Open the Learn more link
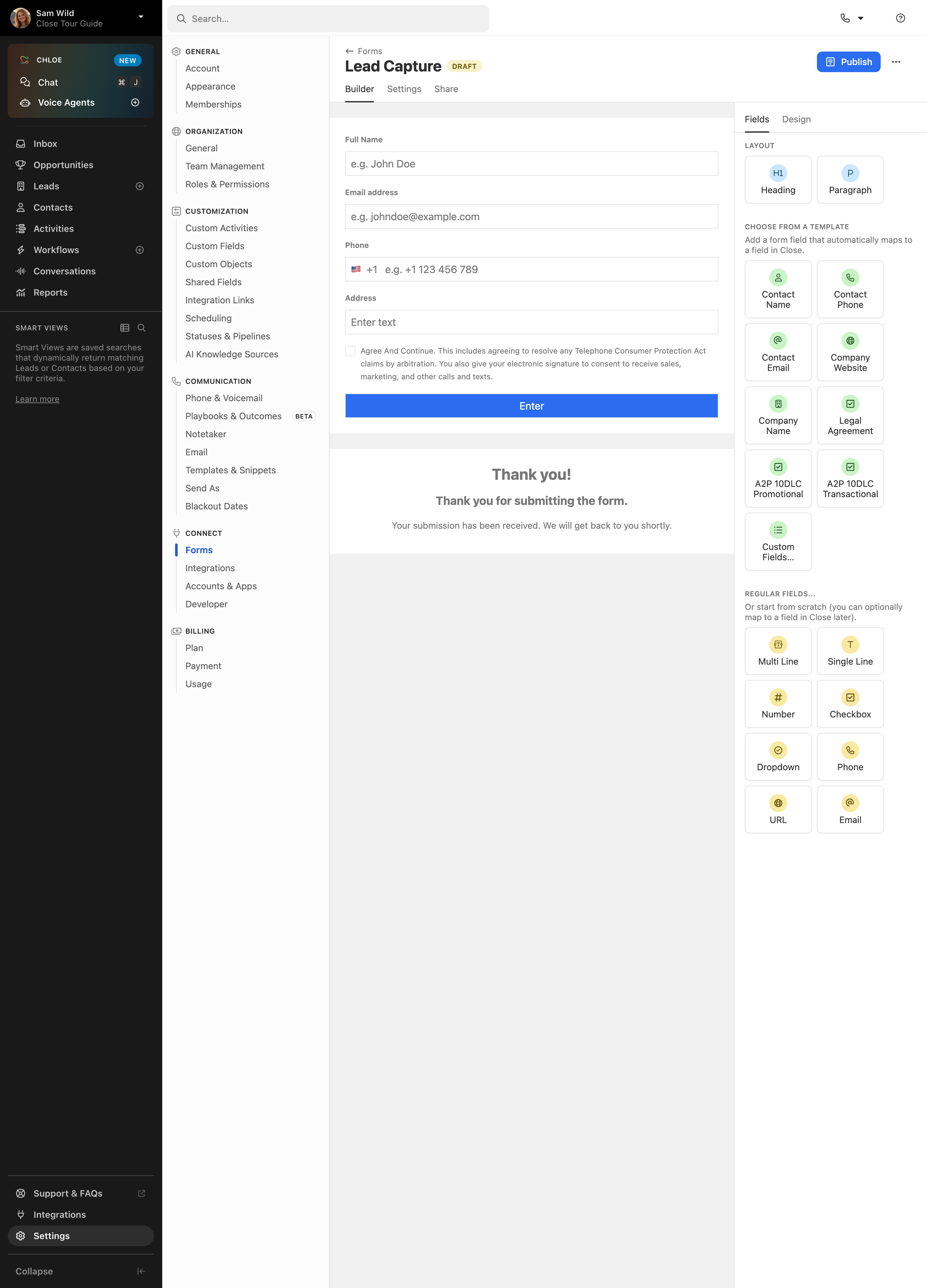Viewport: 927px width, 1288px height. (37, 399)
